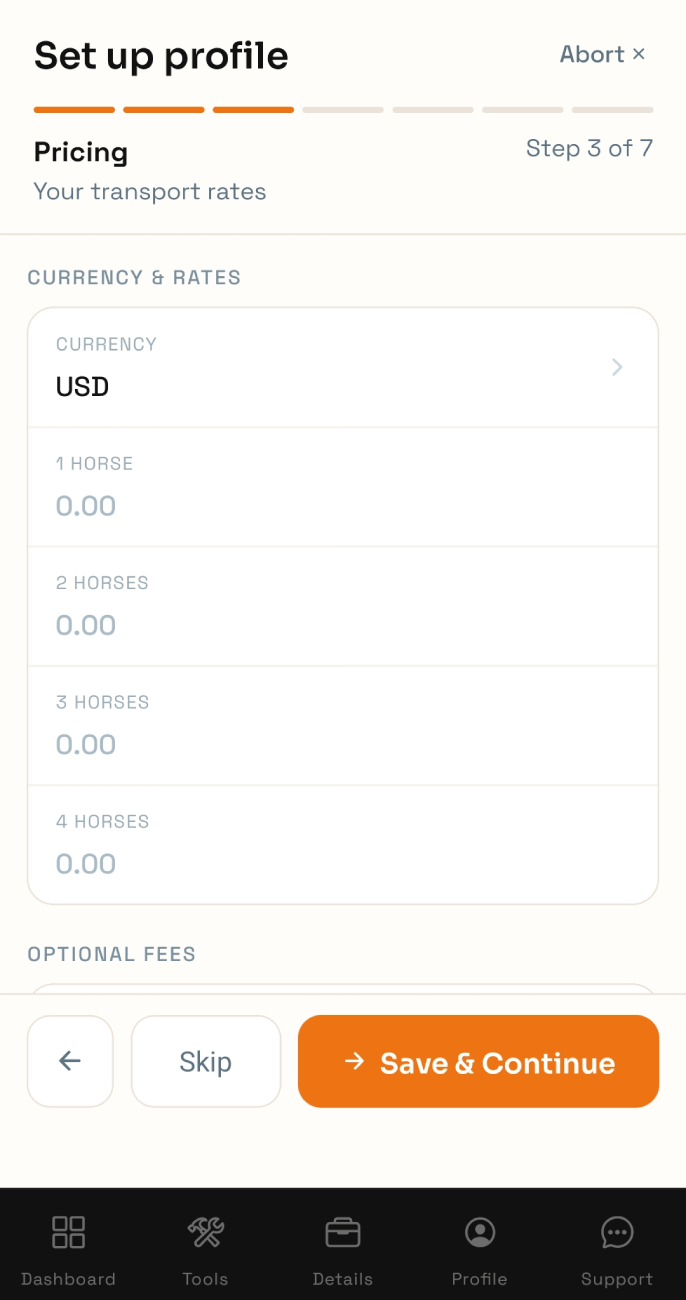
Task: Go back with the left arrow button
Action: (70, 1061)
